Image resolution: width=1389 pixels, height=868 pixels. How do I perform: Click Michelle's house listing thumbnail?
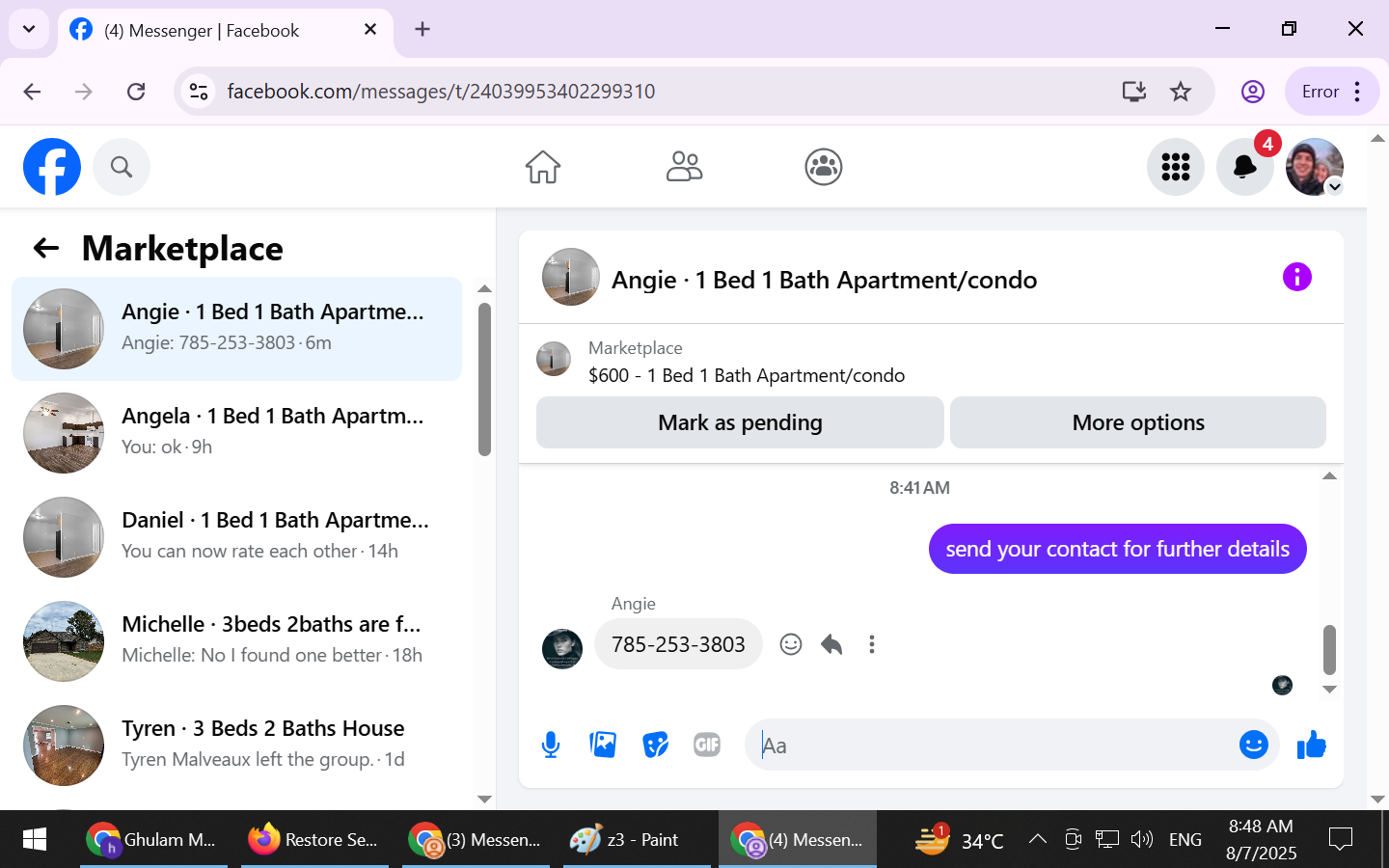(64, 641)
